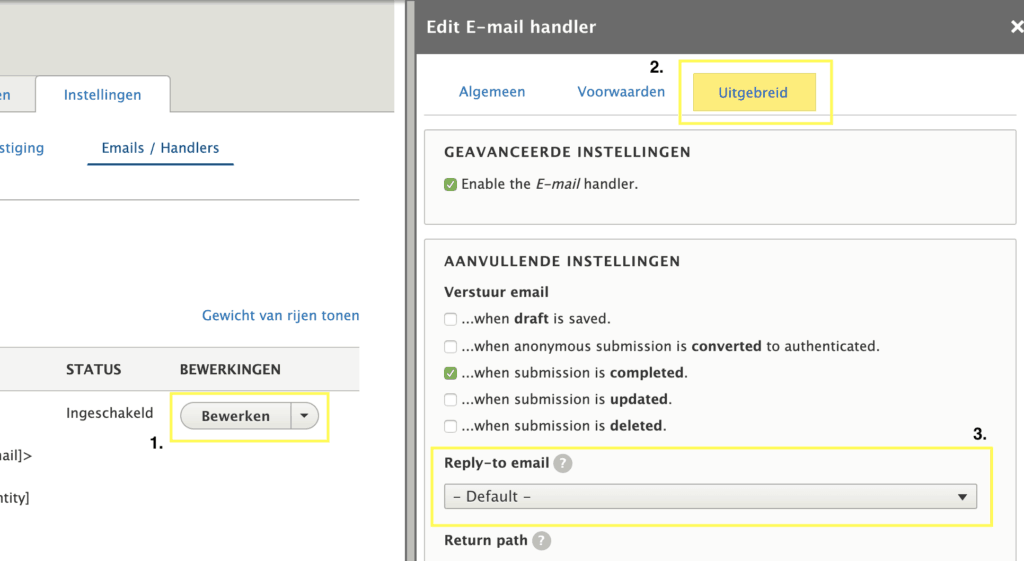The height and width of the screenshot is (561, 1024).
Task: Enable send email when submission is updated
Action: click(x=451, y=399)
